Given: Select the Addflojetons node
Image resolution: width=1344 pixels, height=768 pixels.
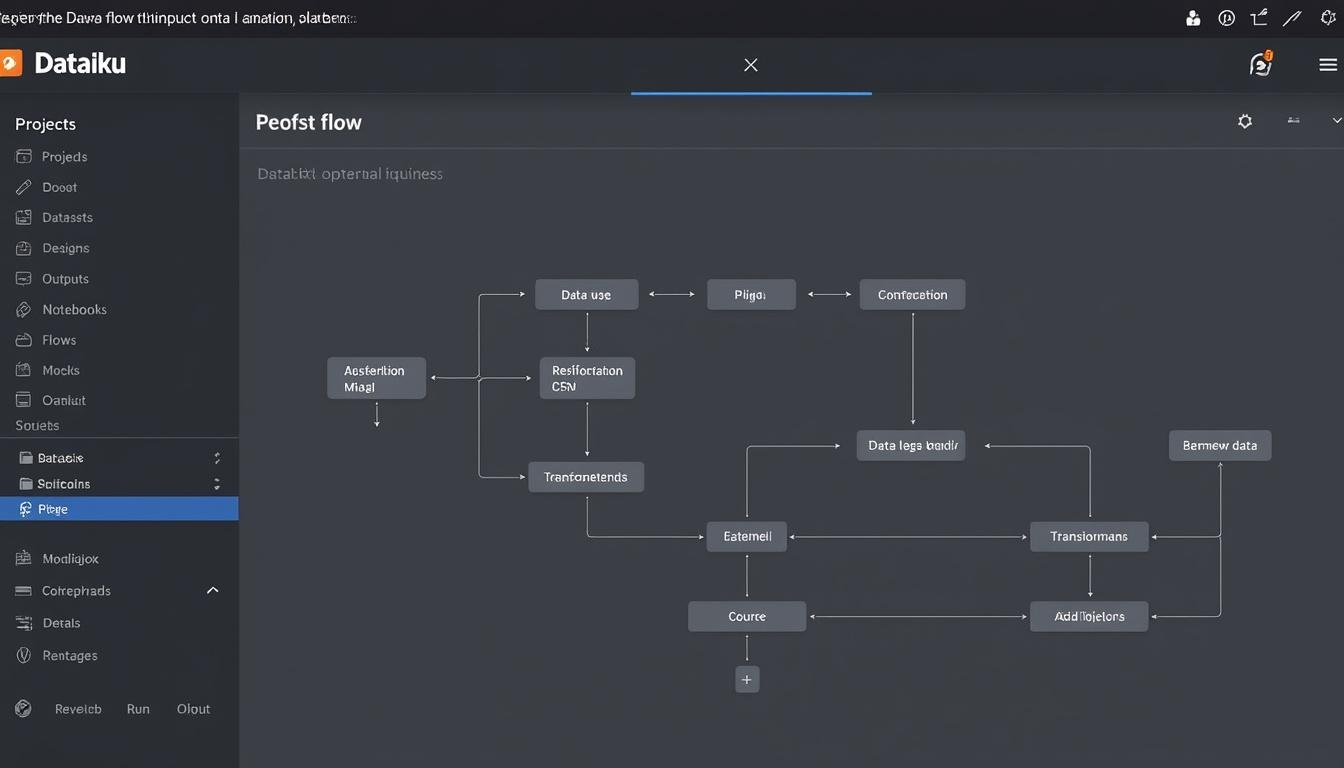Looking at the screenshot, I should tap(1089, 616).
